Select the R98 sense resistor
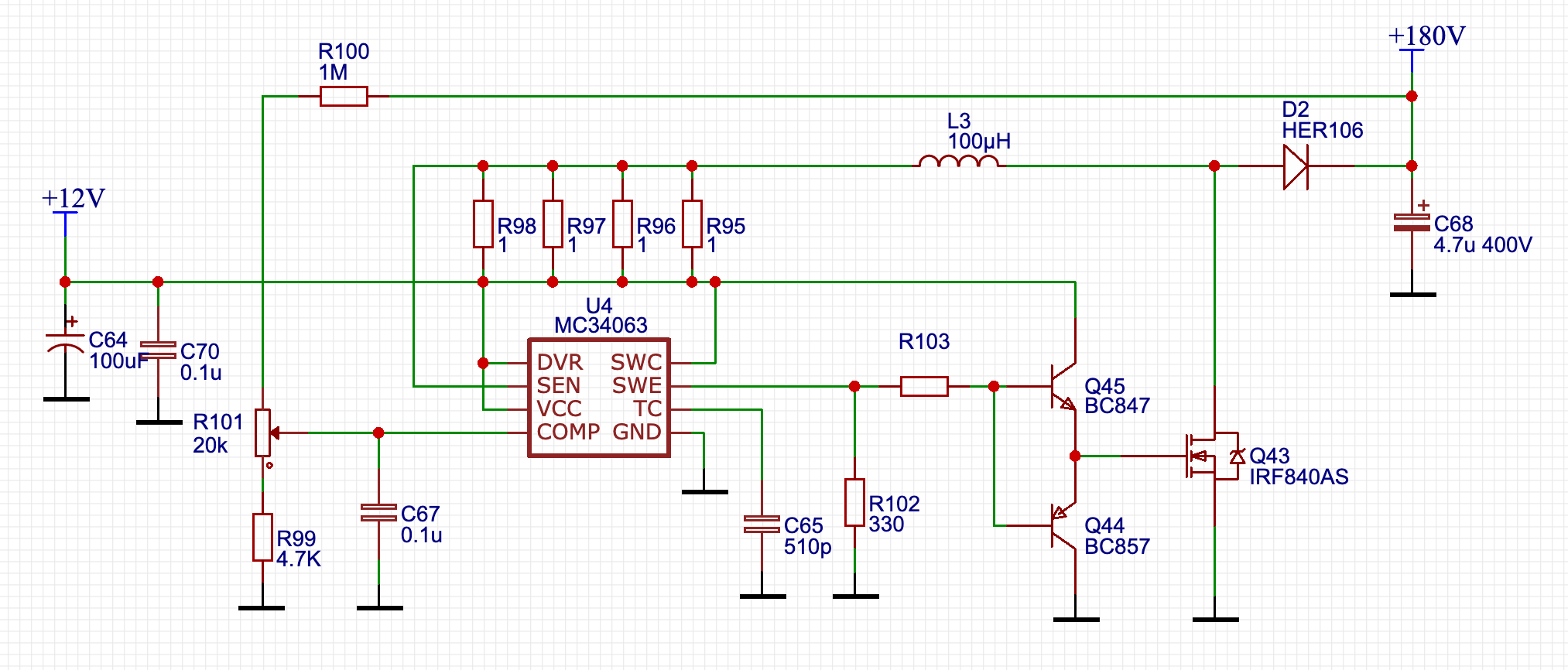Screen dimensions: 1568x670 click(483, 224)
